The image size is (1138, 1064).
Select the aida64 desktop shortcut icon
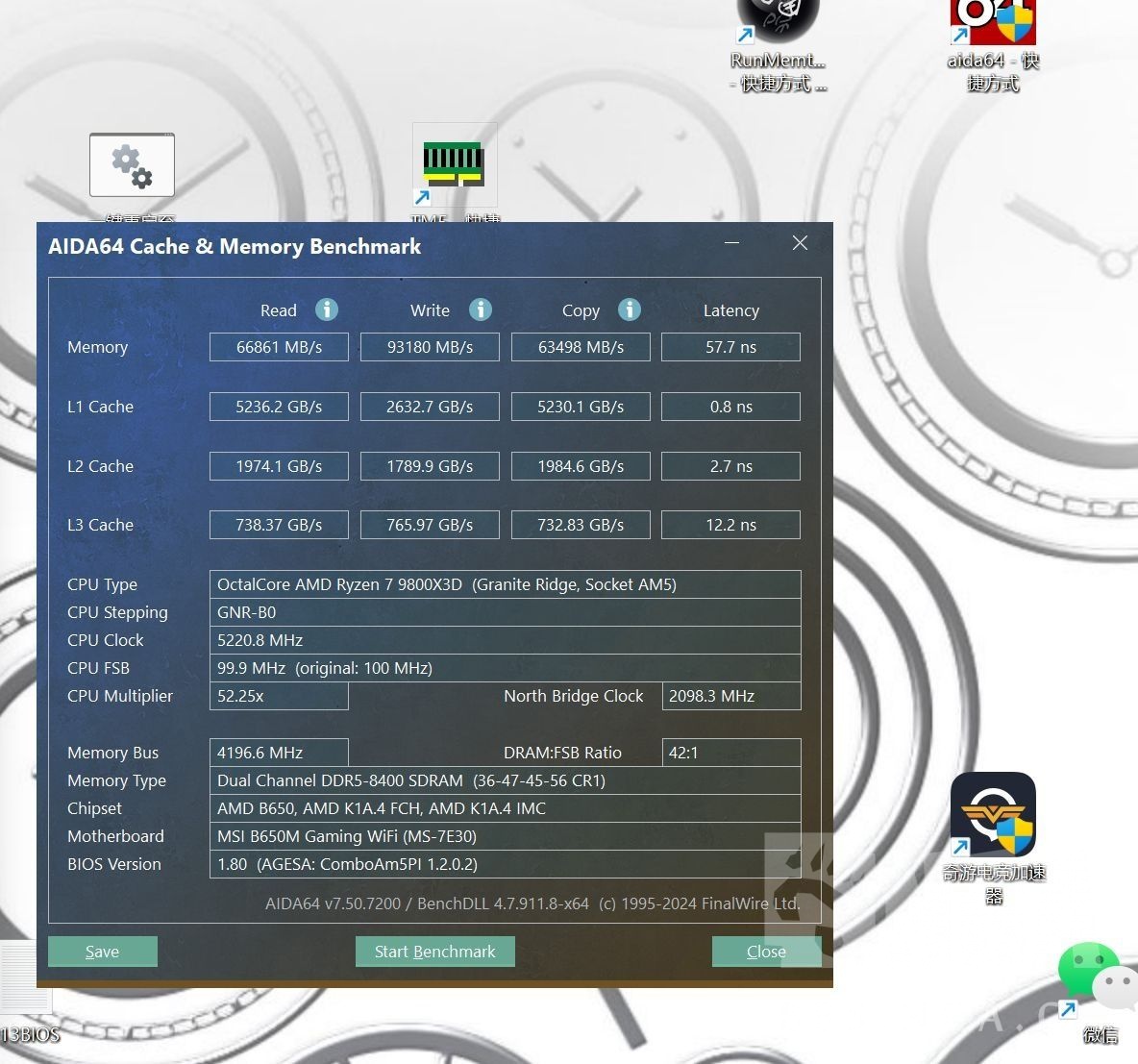coord(992,24)
